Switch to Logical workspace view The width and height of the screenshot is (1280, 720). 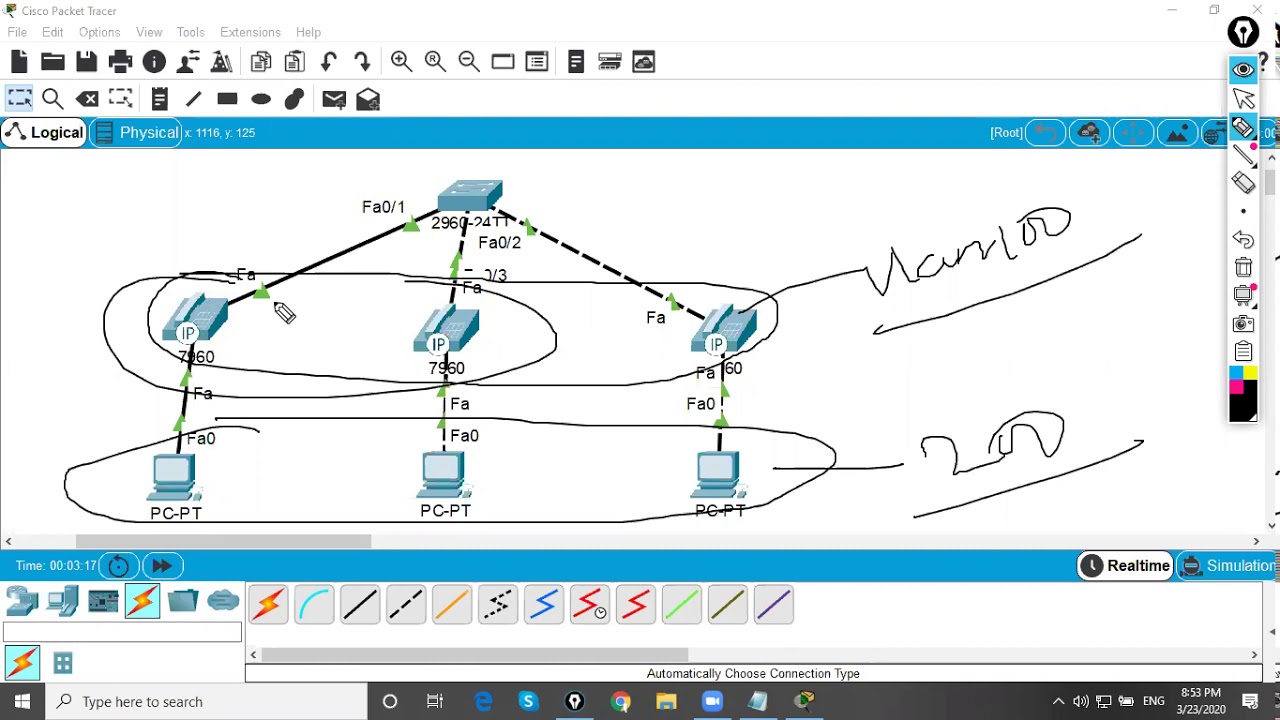coord(43,132)
